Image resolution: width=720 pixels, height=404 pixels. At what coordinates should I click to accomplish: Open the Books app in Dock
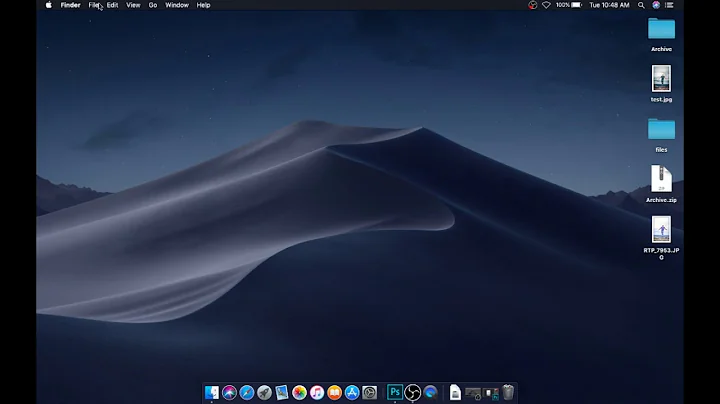coord(334,393)
